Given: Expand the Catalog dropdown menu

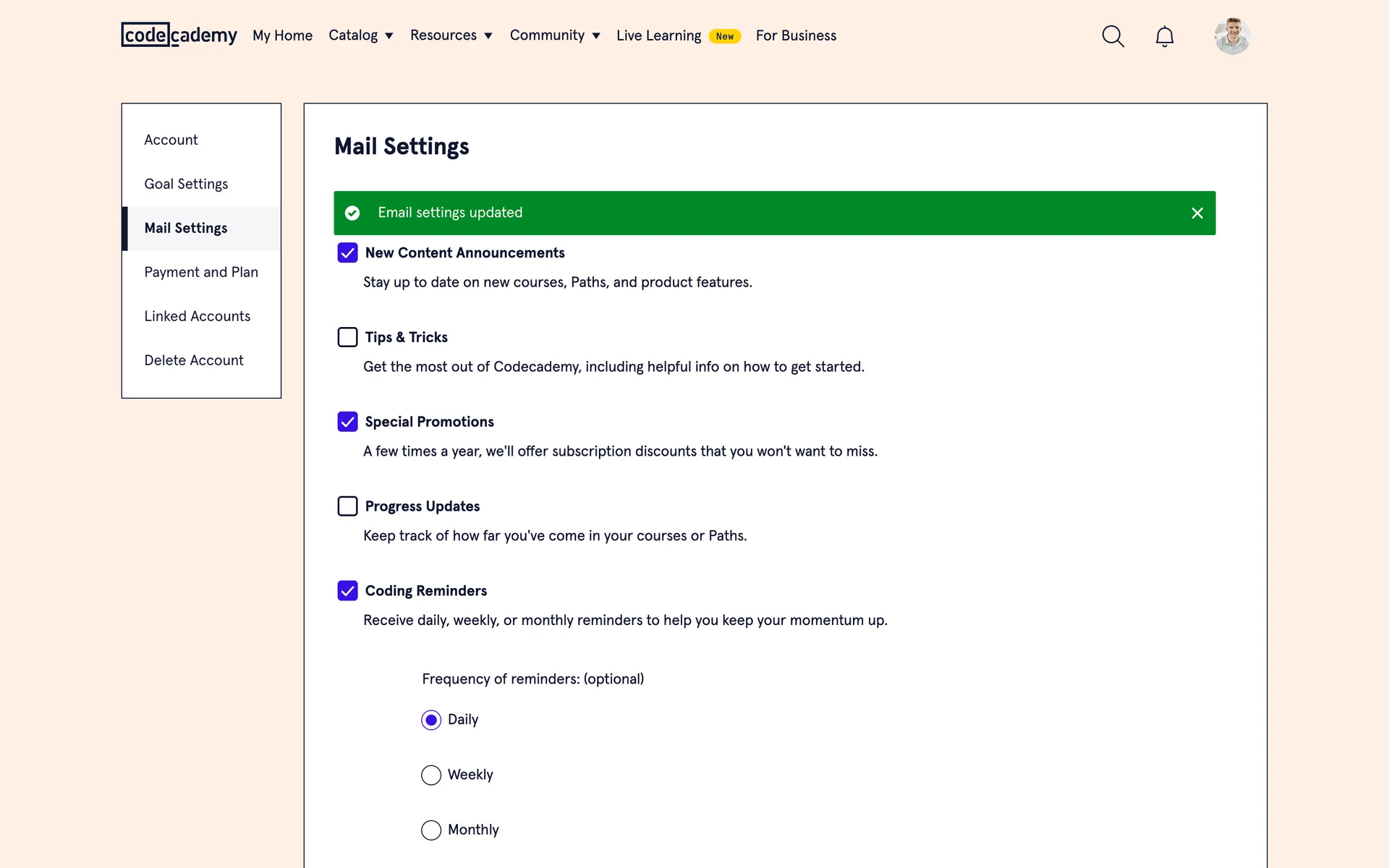Looking at the screenshot, I should 360,35.
